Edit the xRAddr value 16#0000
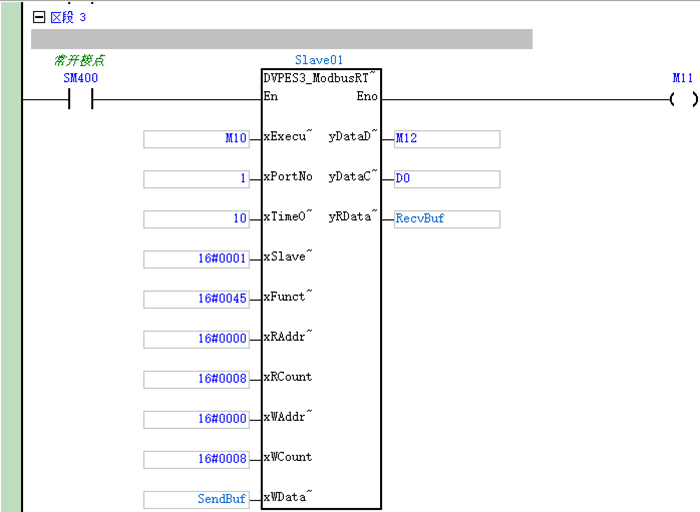 196,339
